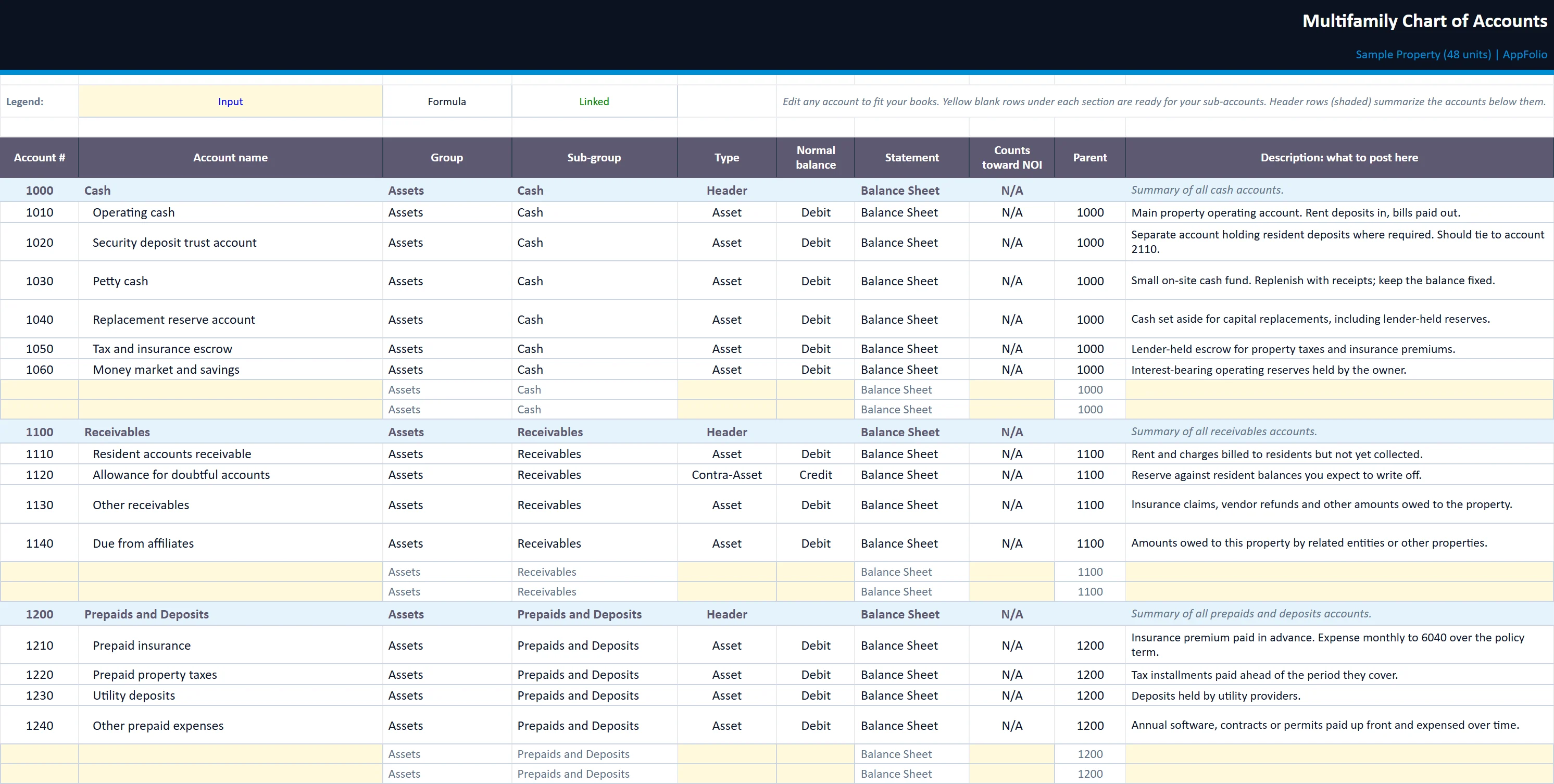Select the 1100 Receivables header name cell
Screen dimensions: 1554x784
(231, 432)
